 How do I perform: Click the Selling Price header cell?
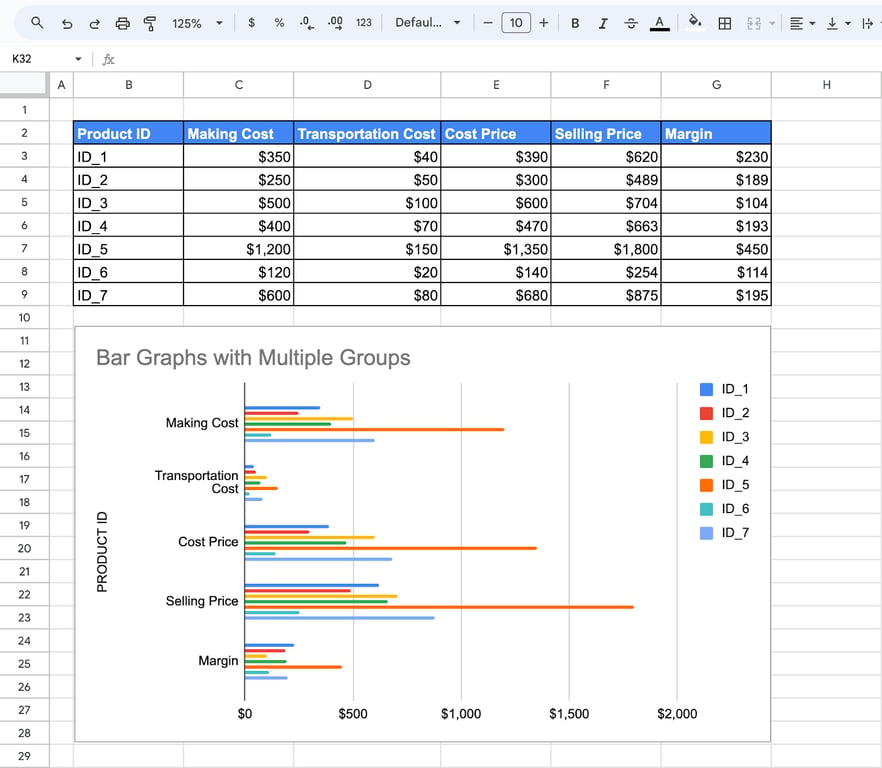[x=606, y=133]
